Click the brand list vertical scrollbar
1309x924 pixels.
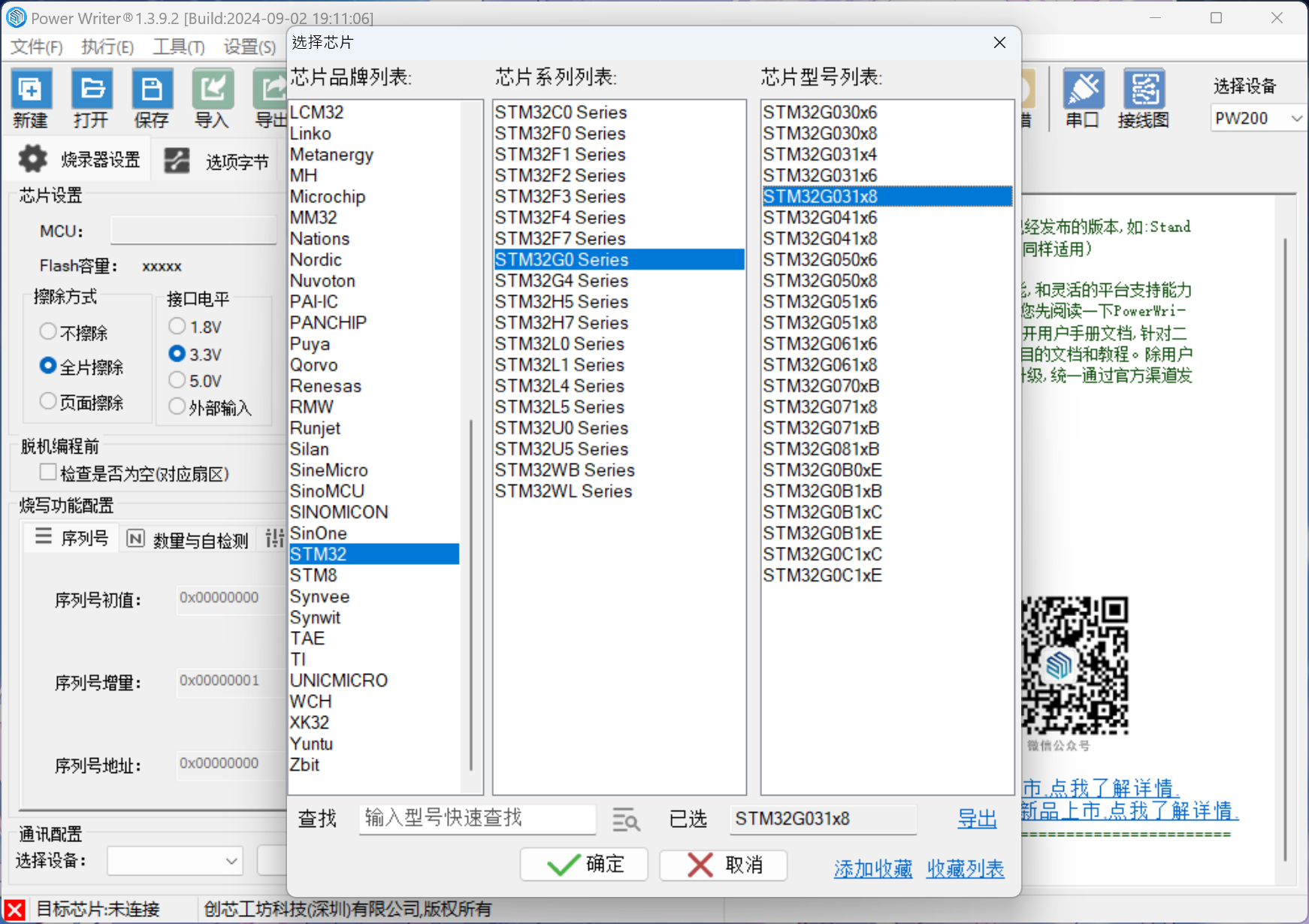pyautogui.click(x=471, y=593)
